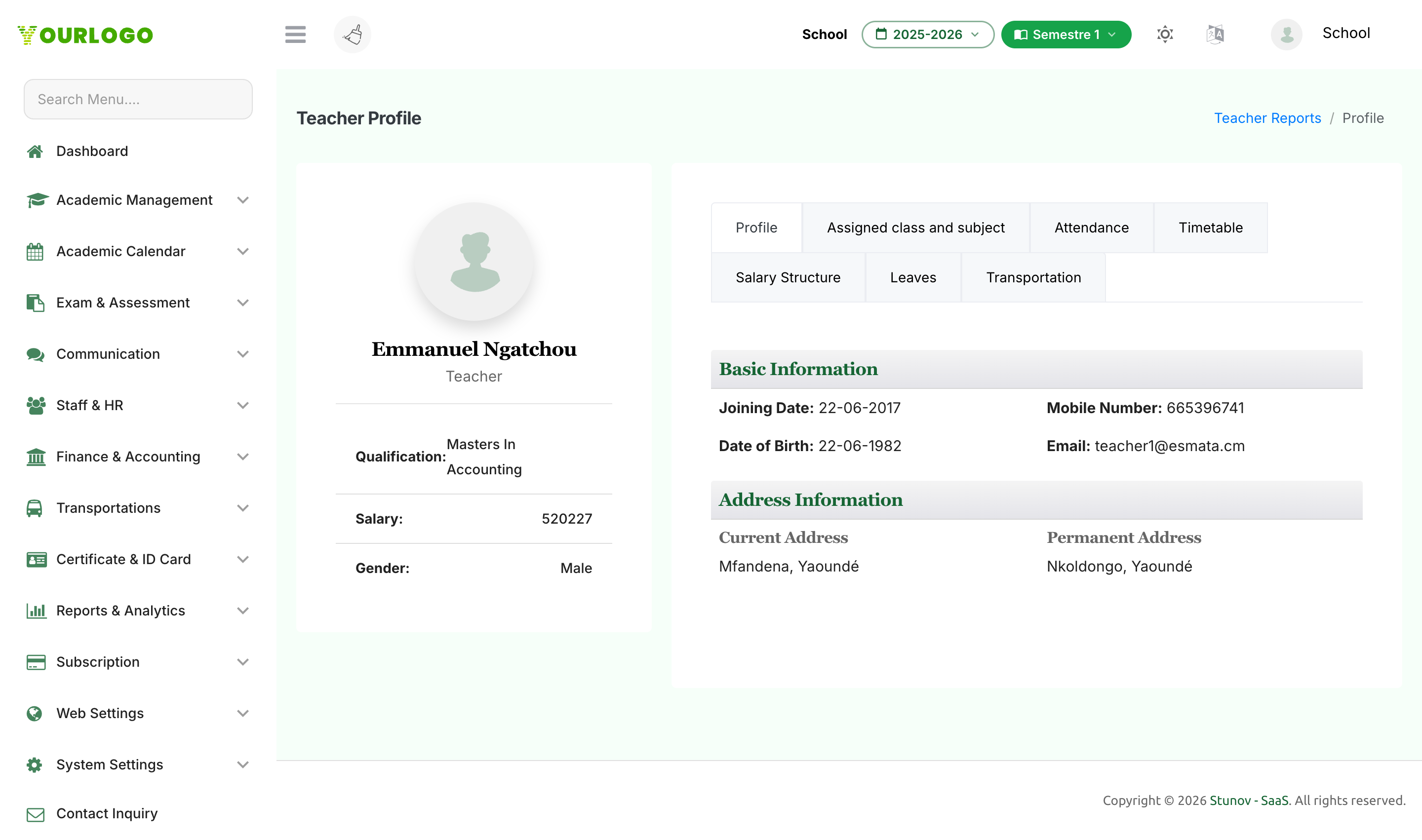The width and height of the screenshot is (1422, 840).
Task: Expand the Reports & Analytics chevron
Action: [242, 611]
